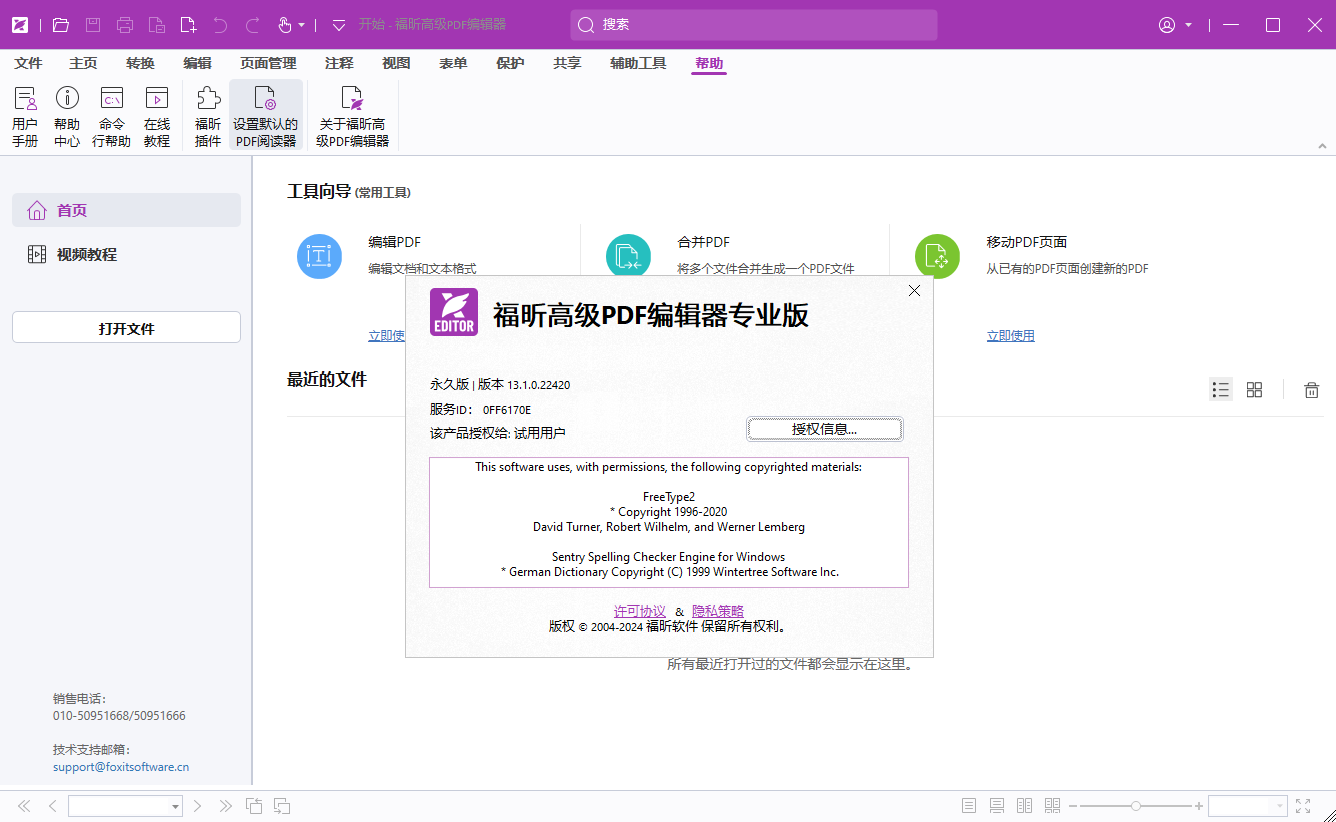Select 首页 in the left sidebar

[x=126, y=210]
